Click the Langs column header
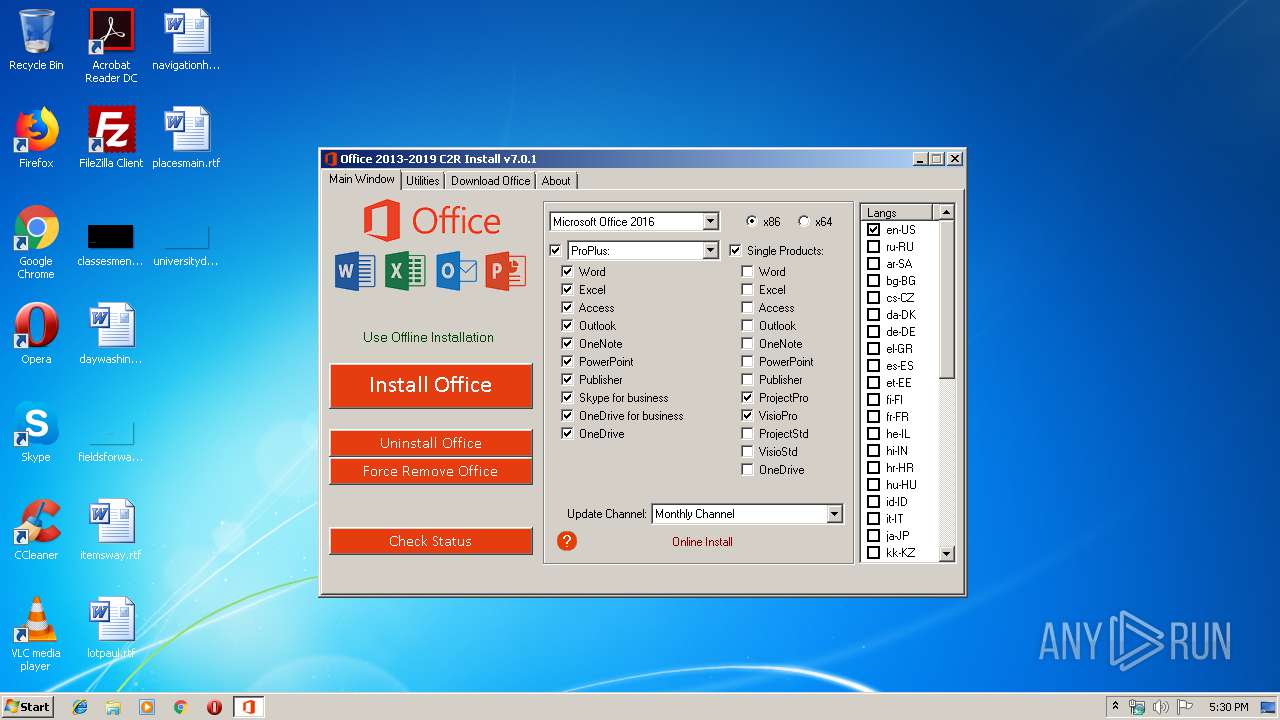This screenshot has height=720, width=1280. pyautogui.click(x=897, y=212)
